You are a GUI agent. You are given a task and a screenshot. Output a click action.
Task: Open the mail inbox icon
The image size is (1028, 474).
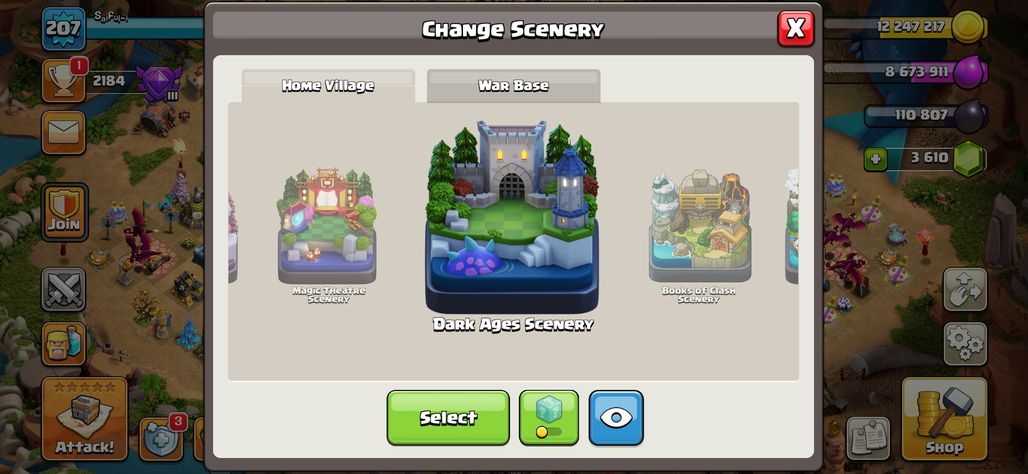(x=64, y=132)
